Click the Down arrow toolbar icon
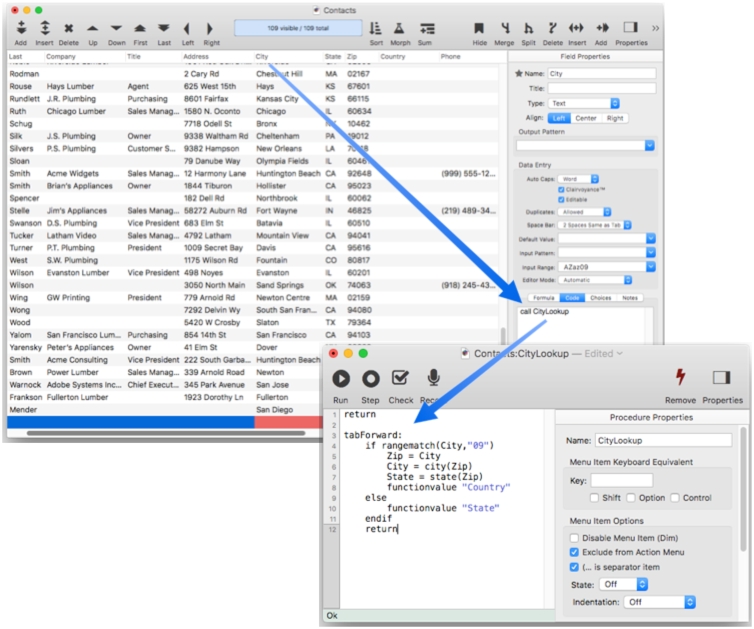This screenshot has width=754, height=629. 116,29
